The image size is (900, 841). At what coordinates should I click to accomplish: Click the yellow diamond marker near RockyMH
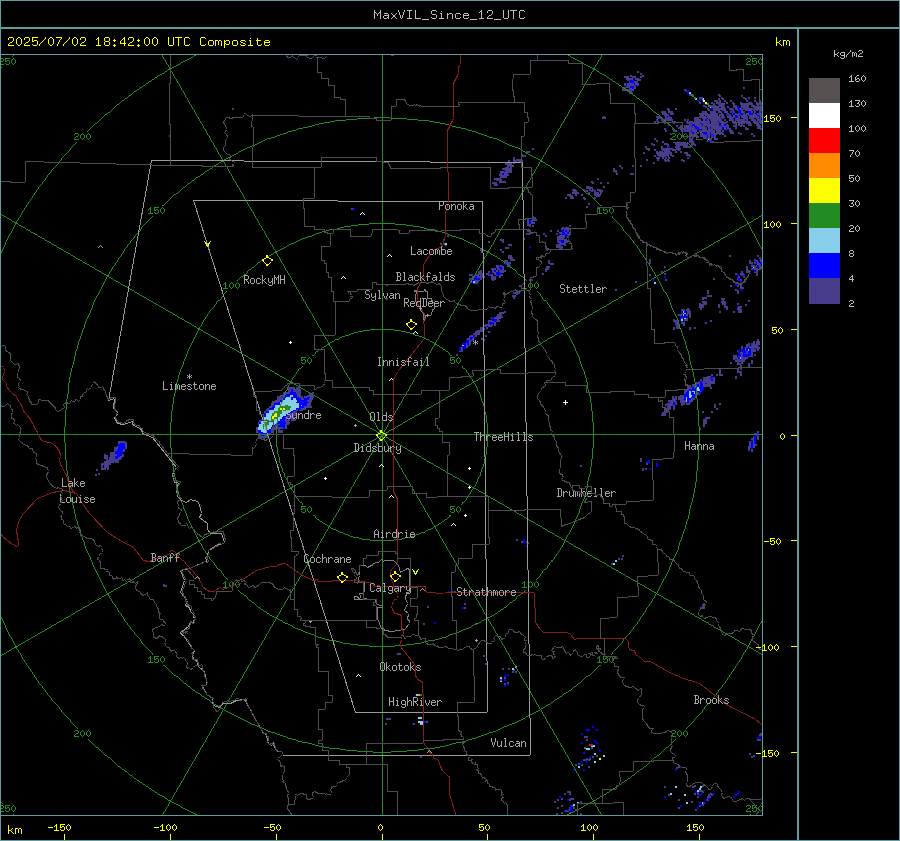click(x=267, y=261)
